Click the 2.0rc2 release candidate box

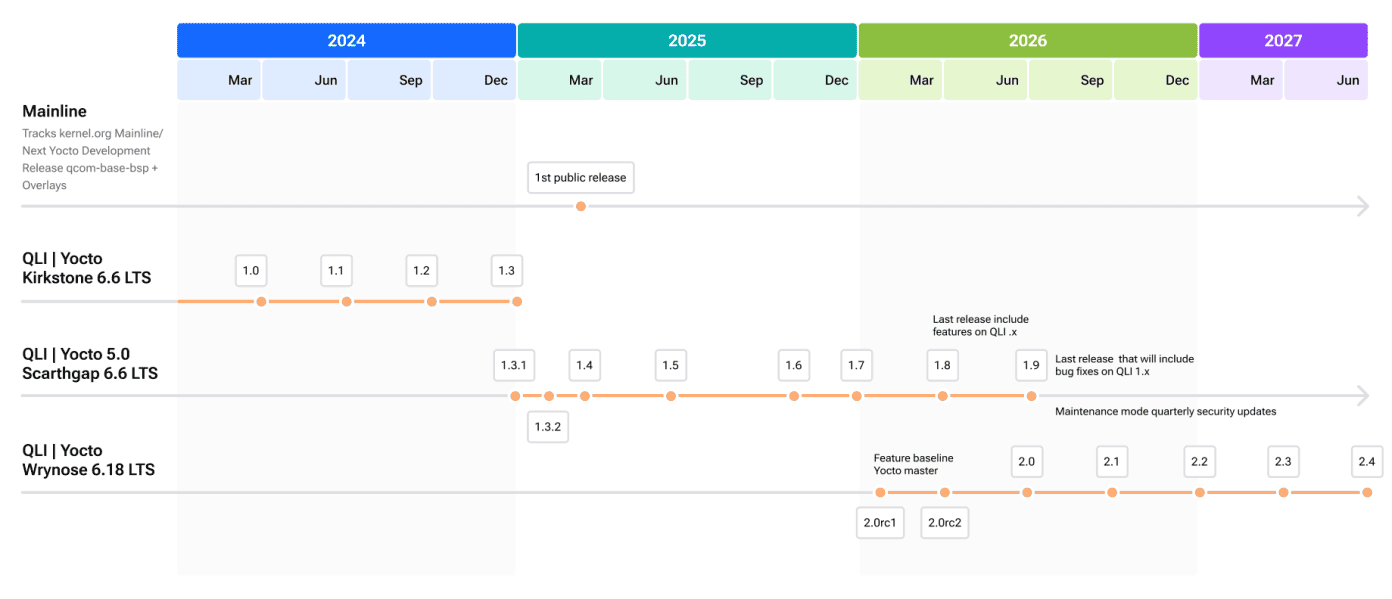pyautogui.click(x=944, y=523)
